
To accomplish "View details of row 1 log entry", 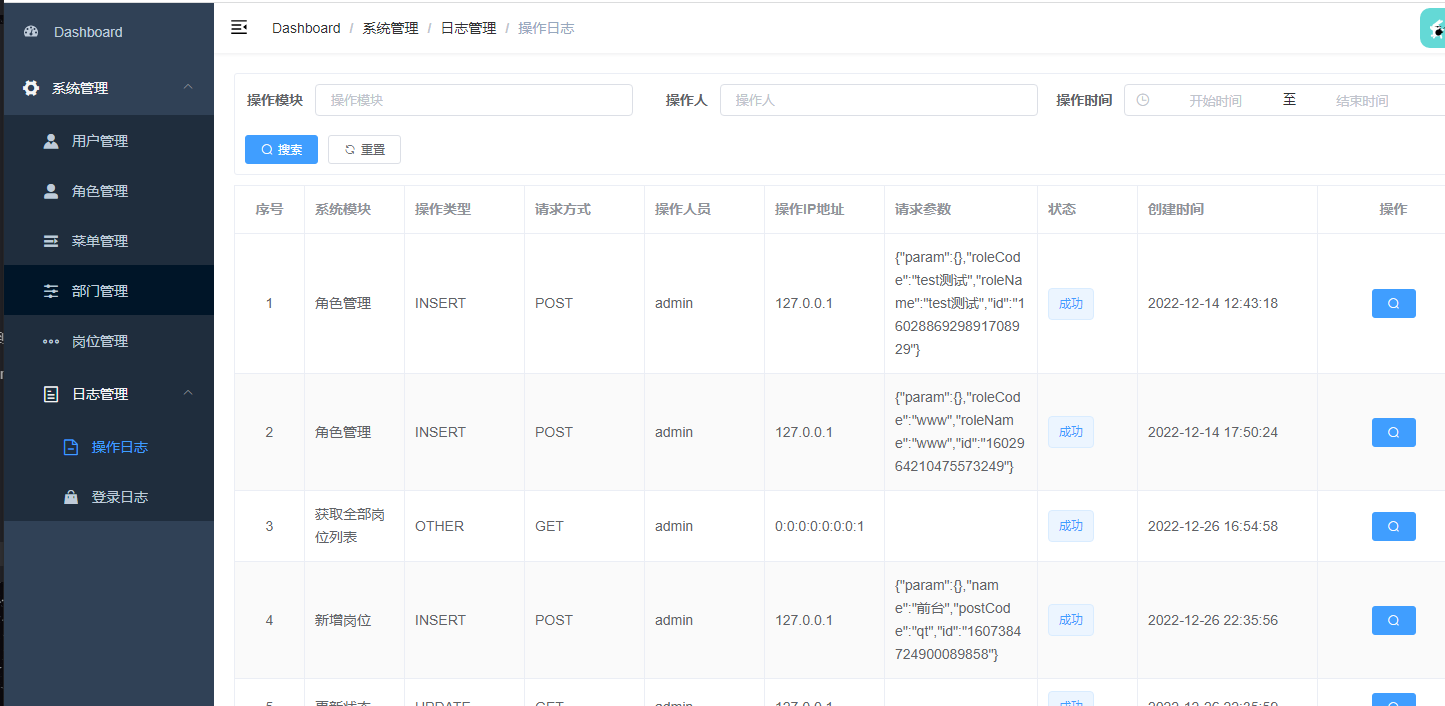I will [1393, 303].
